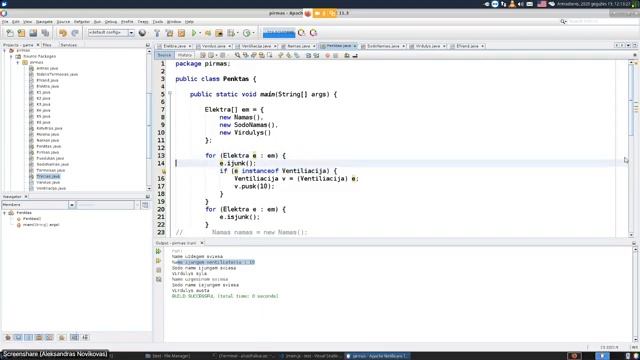Select K1.java in the project tree

[43, 93]
